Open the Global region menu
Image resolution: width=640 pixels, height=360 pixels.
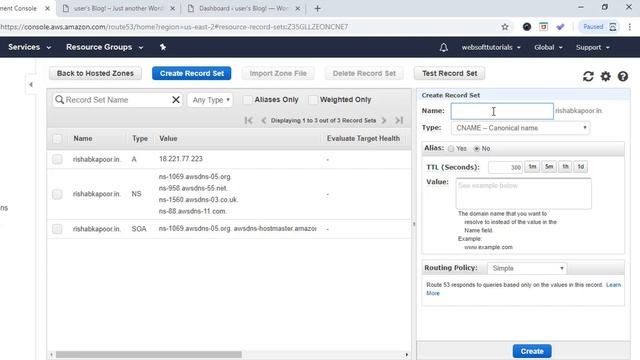[548, 47]
